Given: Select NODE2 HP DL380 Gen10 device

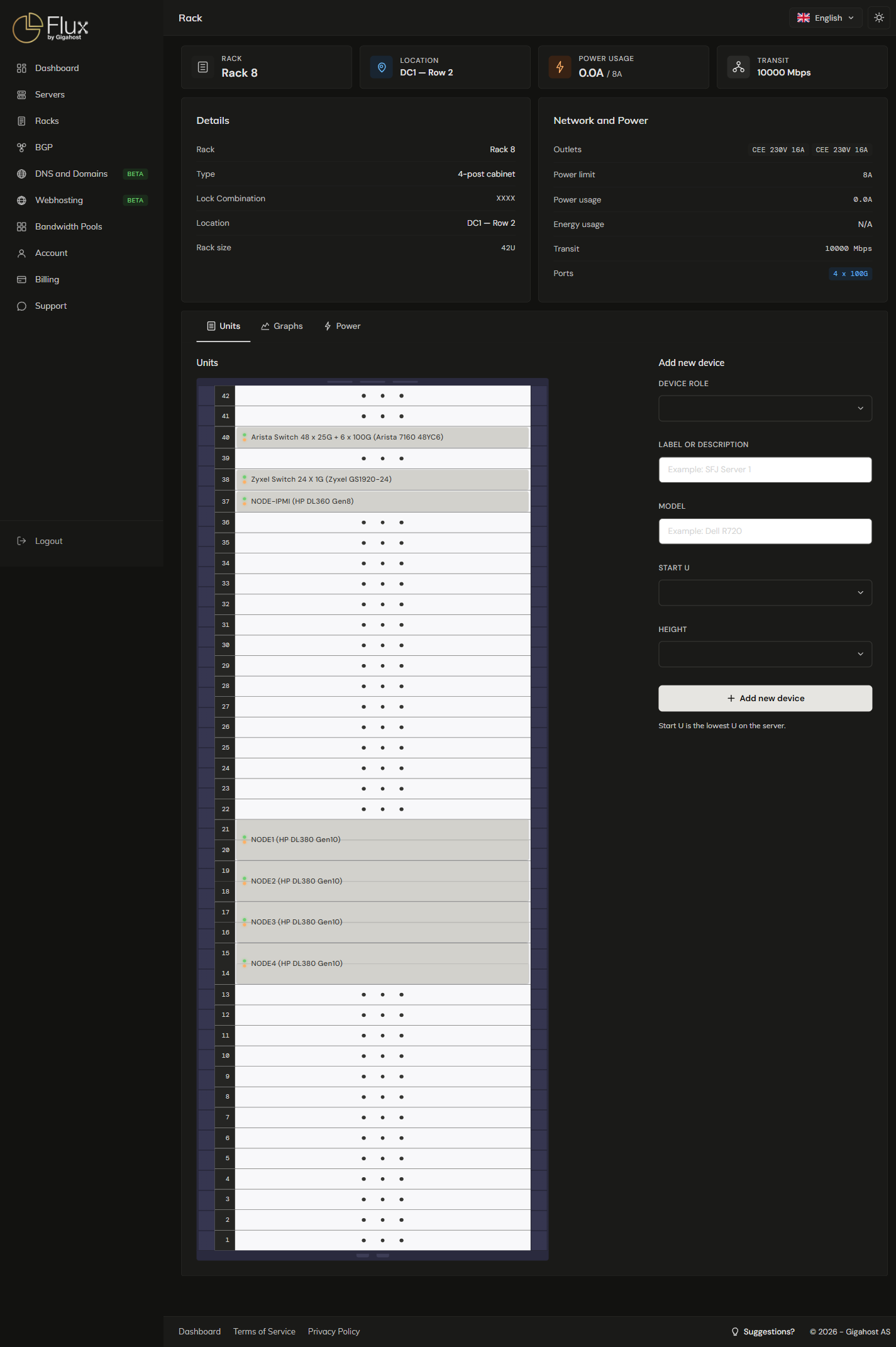Looking at the screenshot, I should pos(382,881).
